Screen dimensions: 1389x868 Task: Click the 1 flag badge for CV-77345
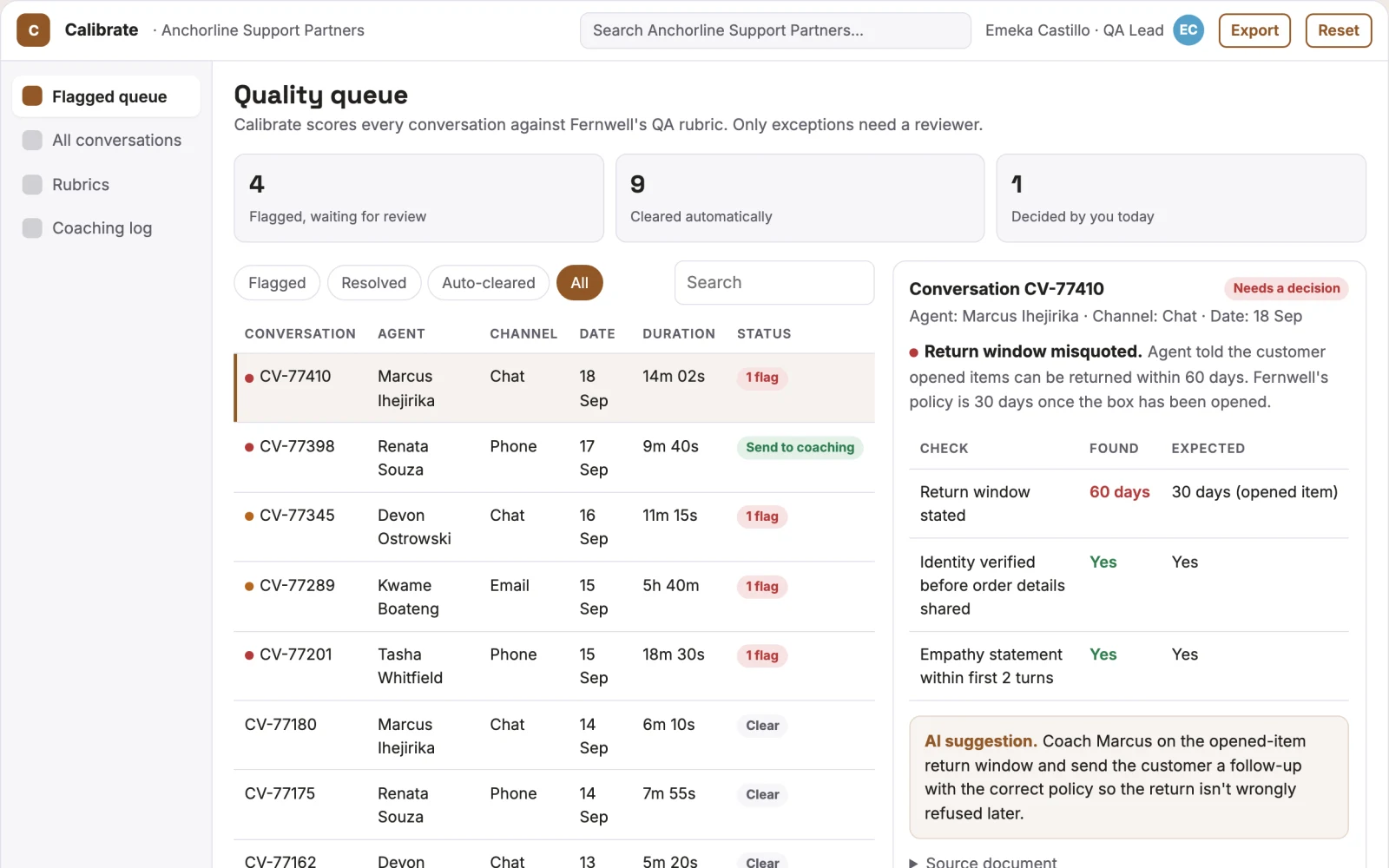pyautogui.click(x=762, y=516)
